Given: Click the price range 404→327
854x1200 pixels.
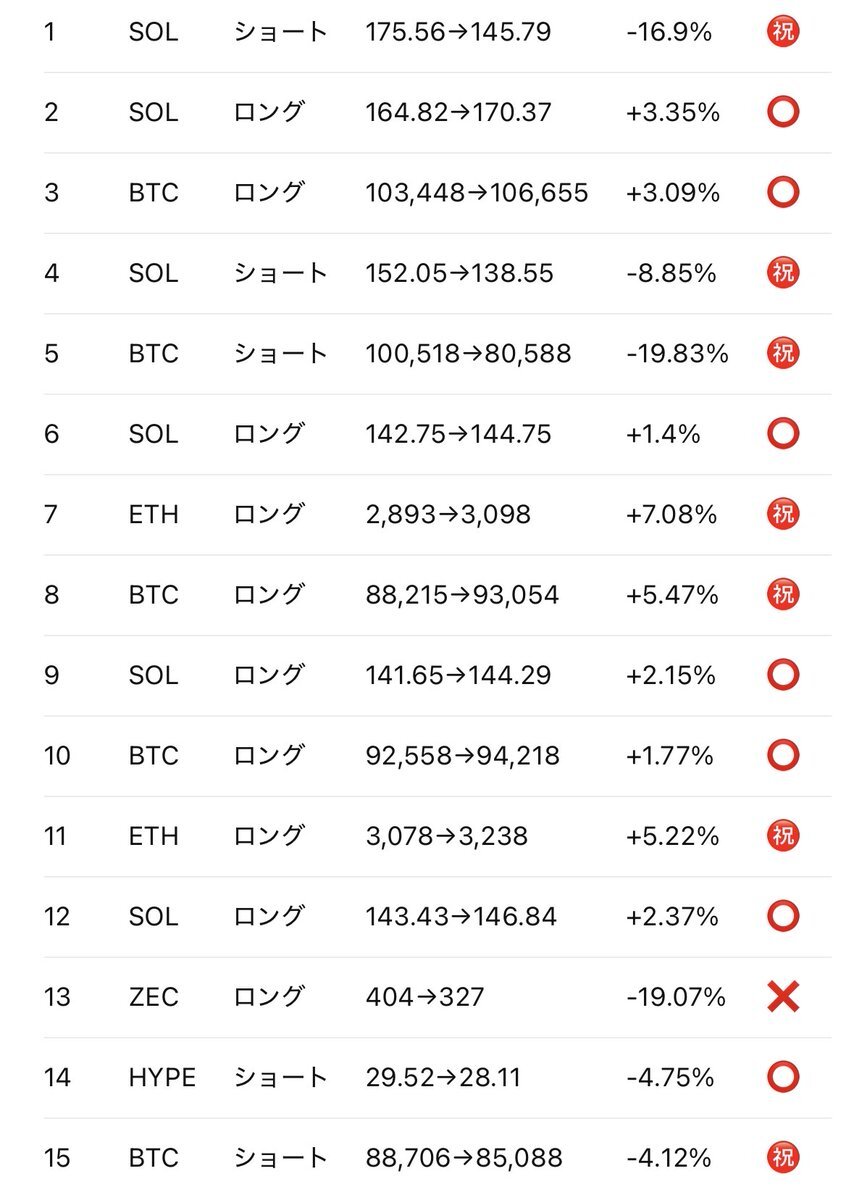Looking at the screenshot, I should (425, 997).
